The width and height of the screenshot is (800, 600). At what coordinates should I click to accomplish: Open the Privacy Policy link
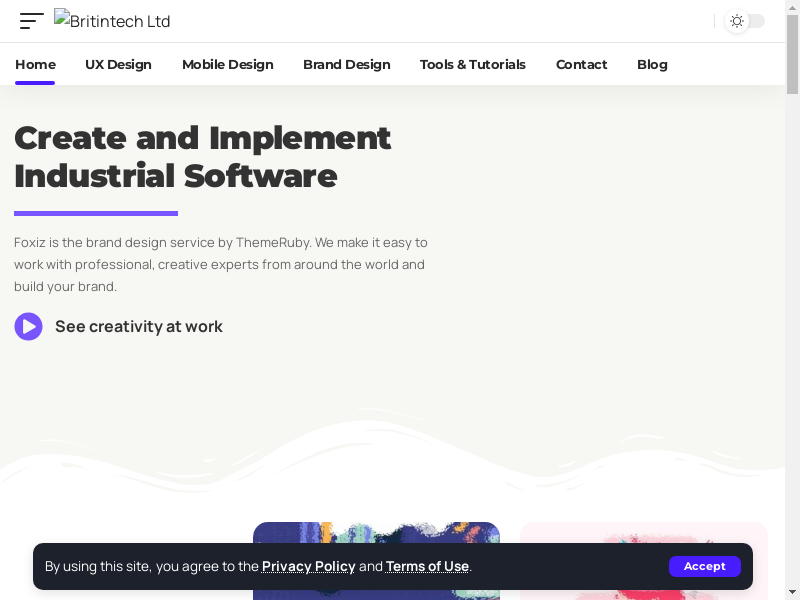[308, 566]
